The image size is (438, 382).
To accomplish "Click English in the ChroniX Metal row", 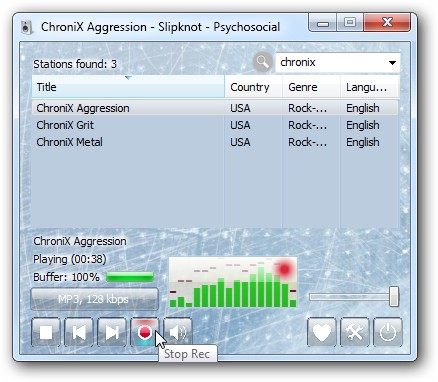I will coord(363,142).
